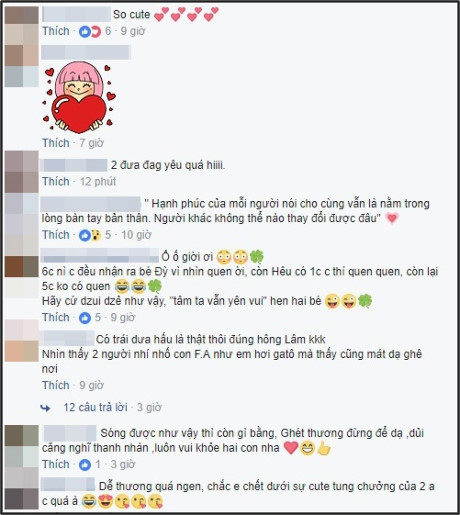
Task: Open avatar of the "Sống được như vậy" commenter
Action: click(x=21, y=446)
